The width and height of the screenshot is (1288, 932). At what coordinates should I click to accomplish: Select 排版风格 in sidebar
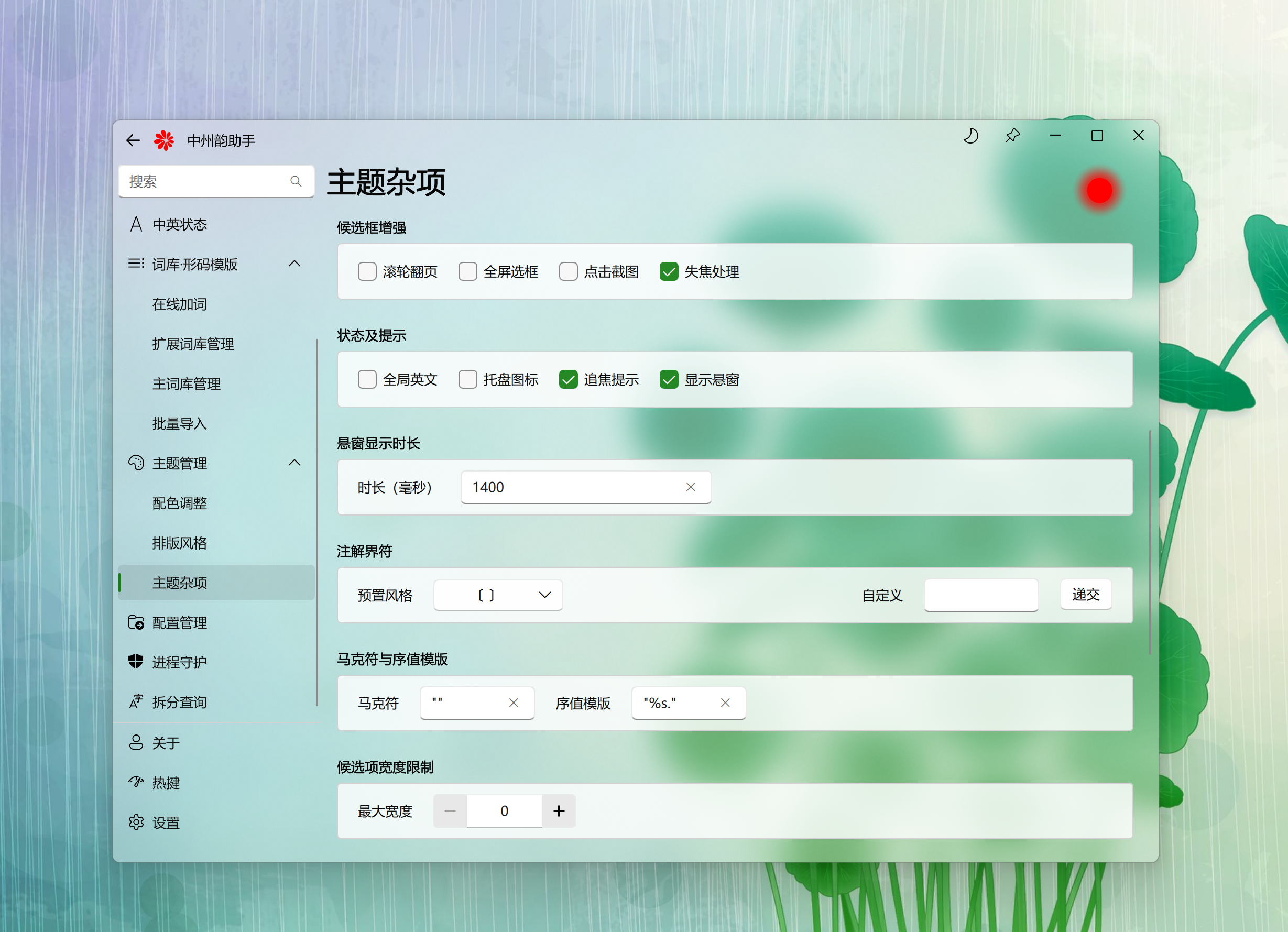click(x=179, y=543)
